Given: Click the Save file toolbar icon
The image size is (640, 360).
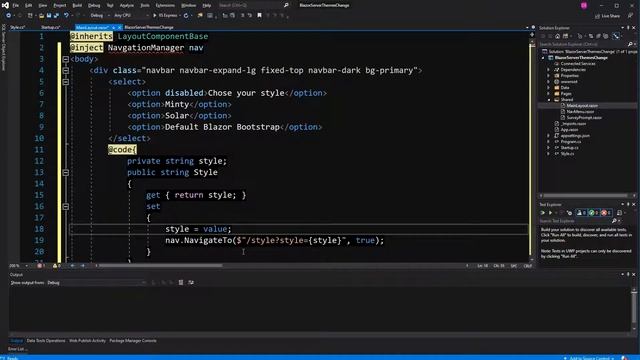Looking at the screenshot, I should [49, 16].
